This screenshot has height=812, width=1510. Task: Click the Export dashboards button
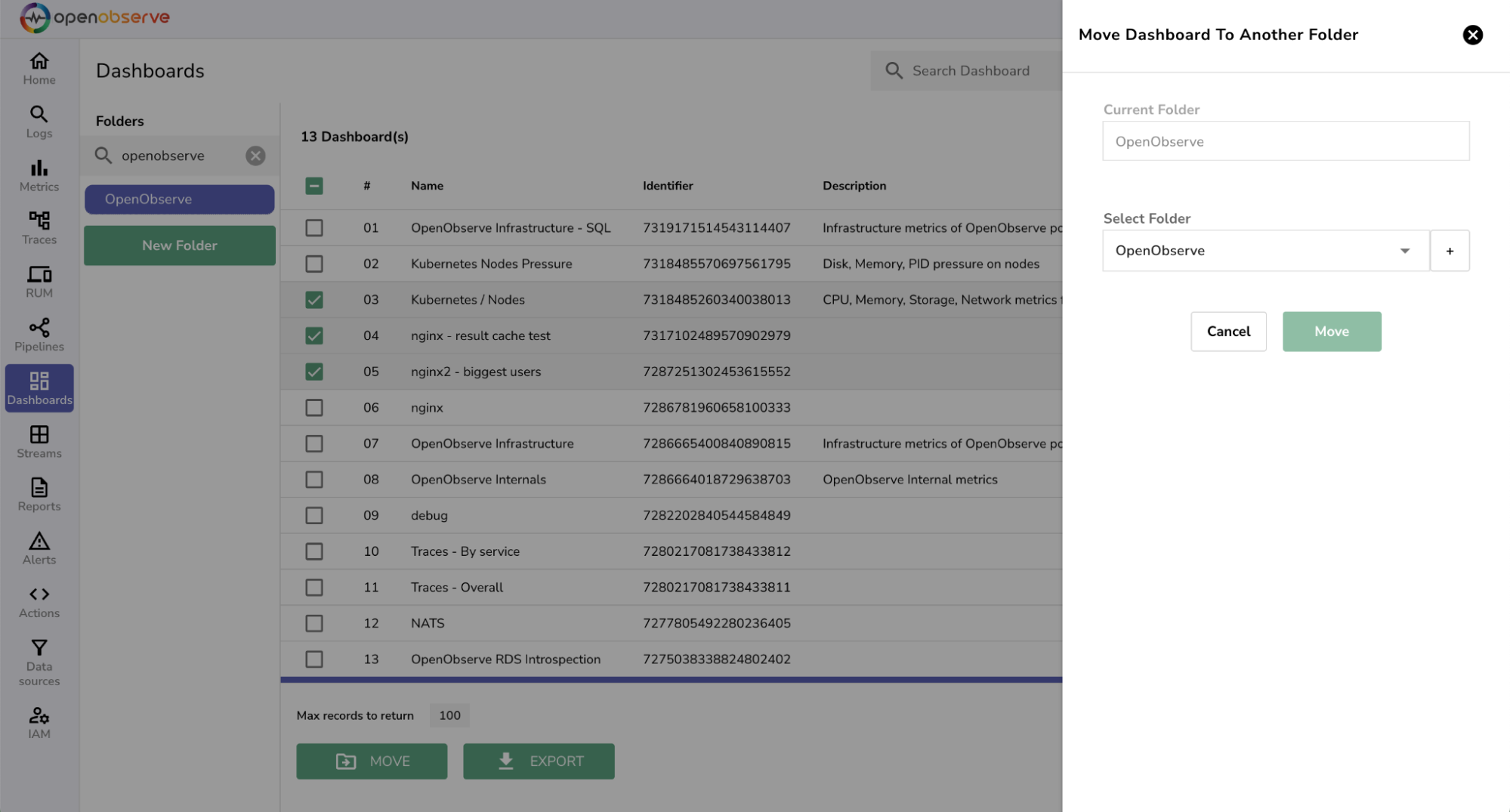point(538,761)
